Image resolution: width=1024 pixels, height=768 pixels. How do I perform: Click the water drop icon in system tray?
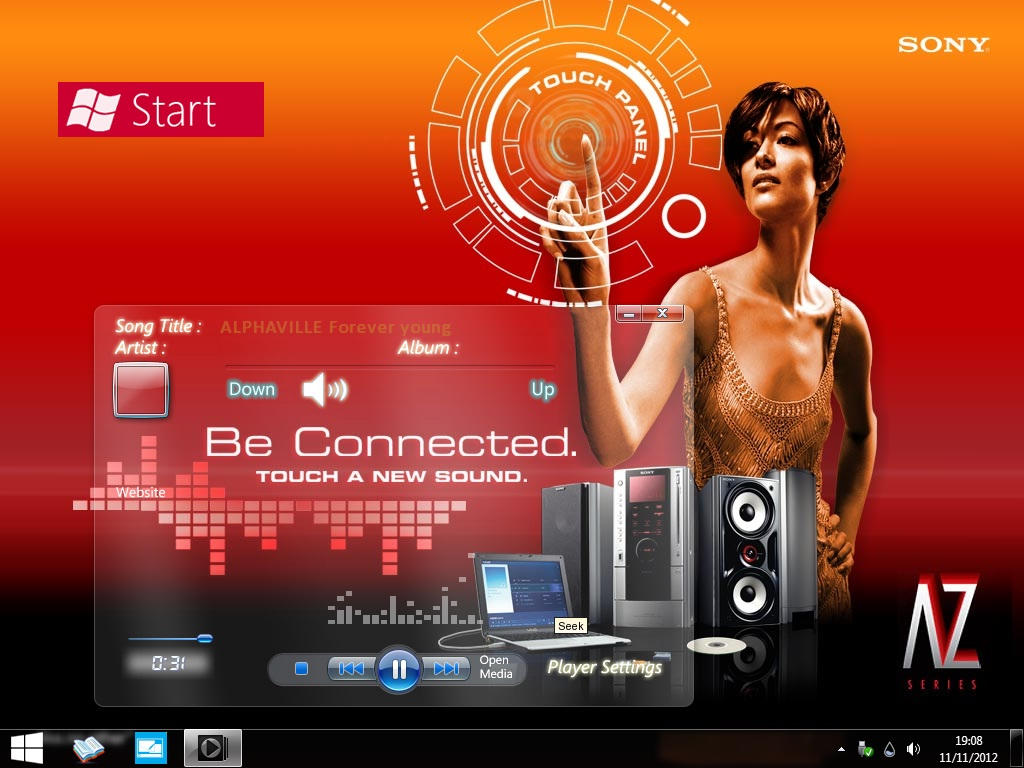888,748
